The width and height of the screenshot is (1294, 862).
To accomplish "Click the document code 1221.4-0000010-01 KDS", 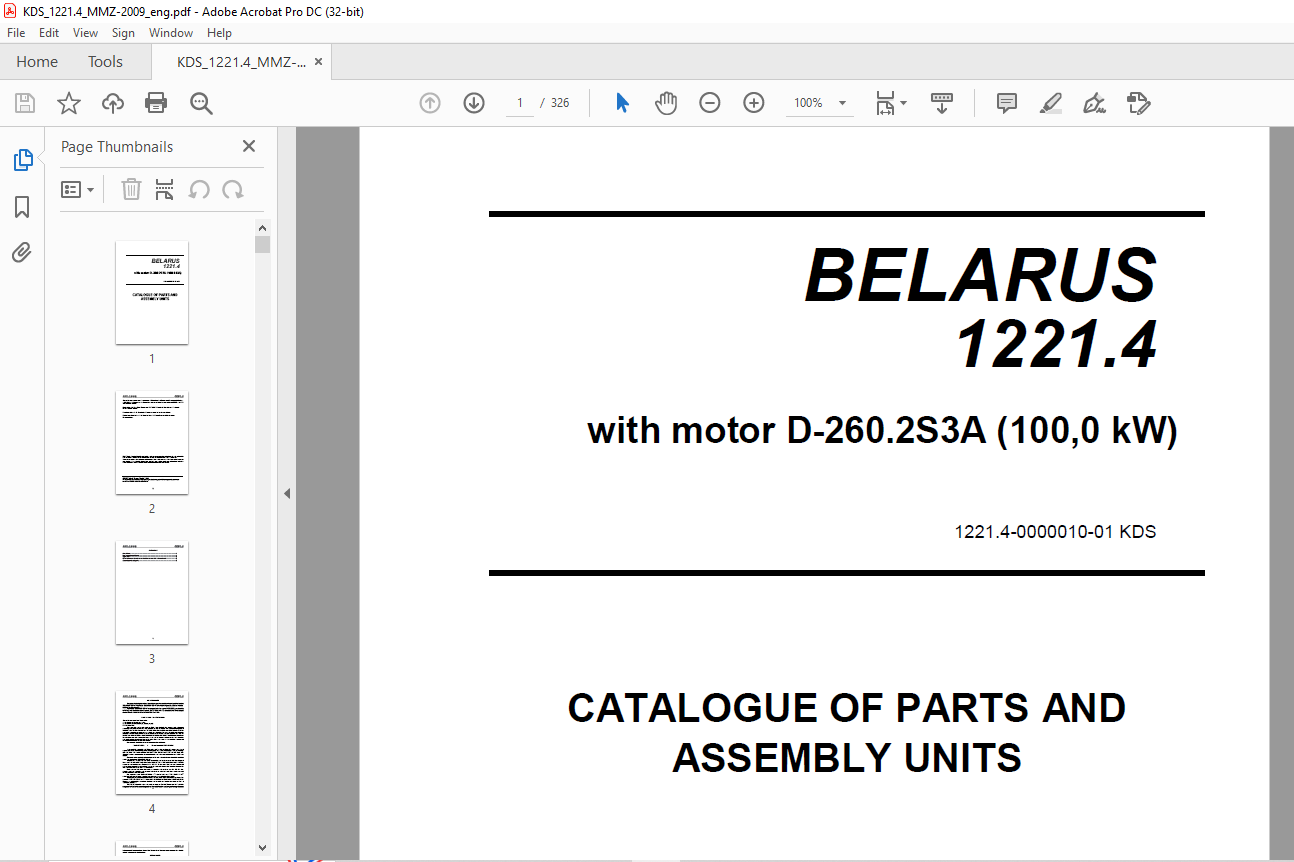I will [x=1055, y=532].
